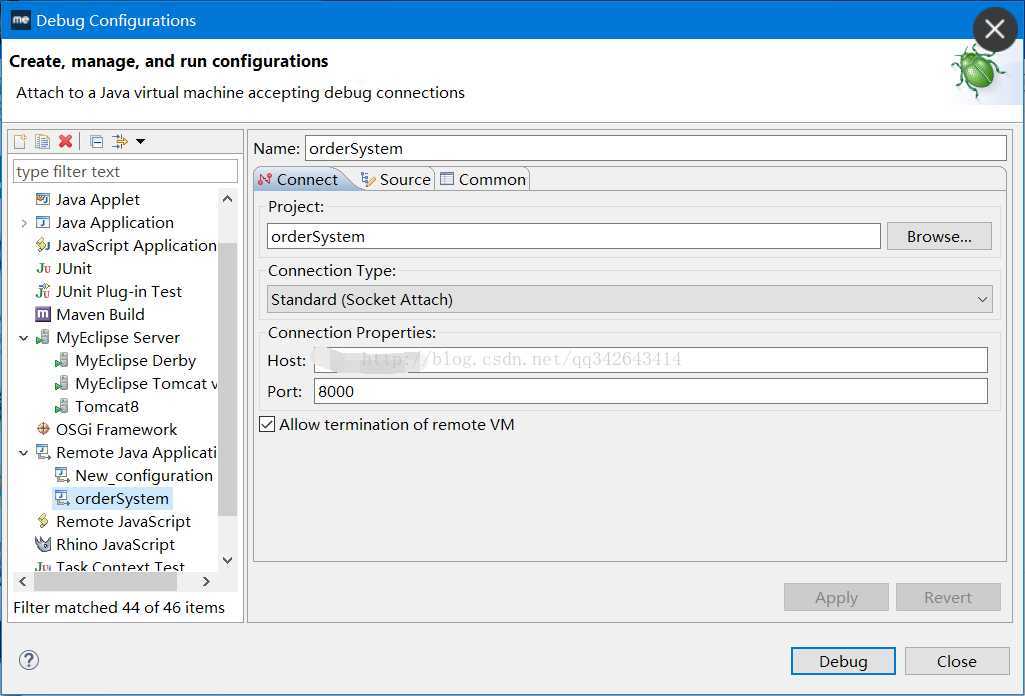Click the JUnit icon in tree

(x=43, y=269)
